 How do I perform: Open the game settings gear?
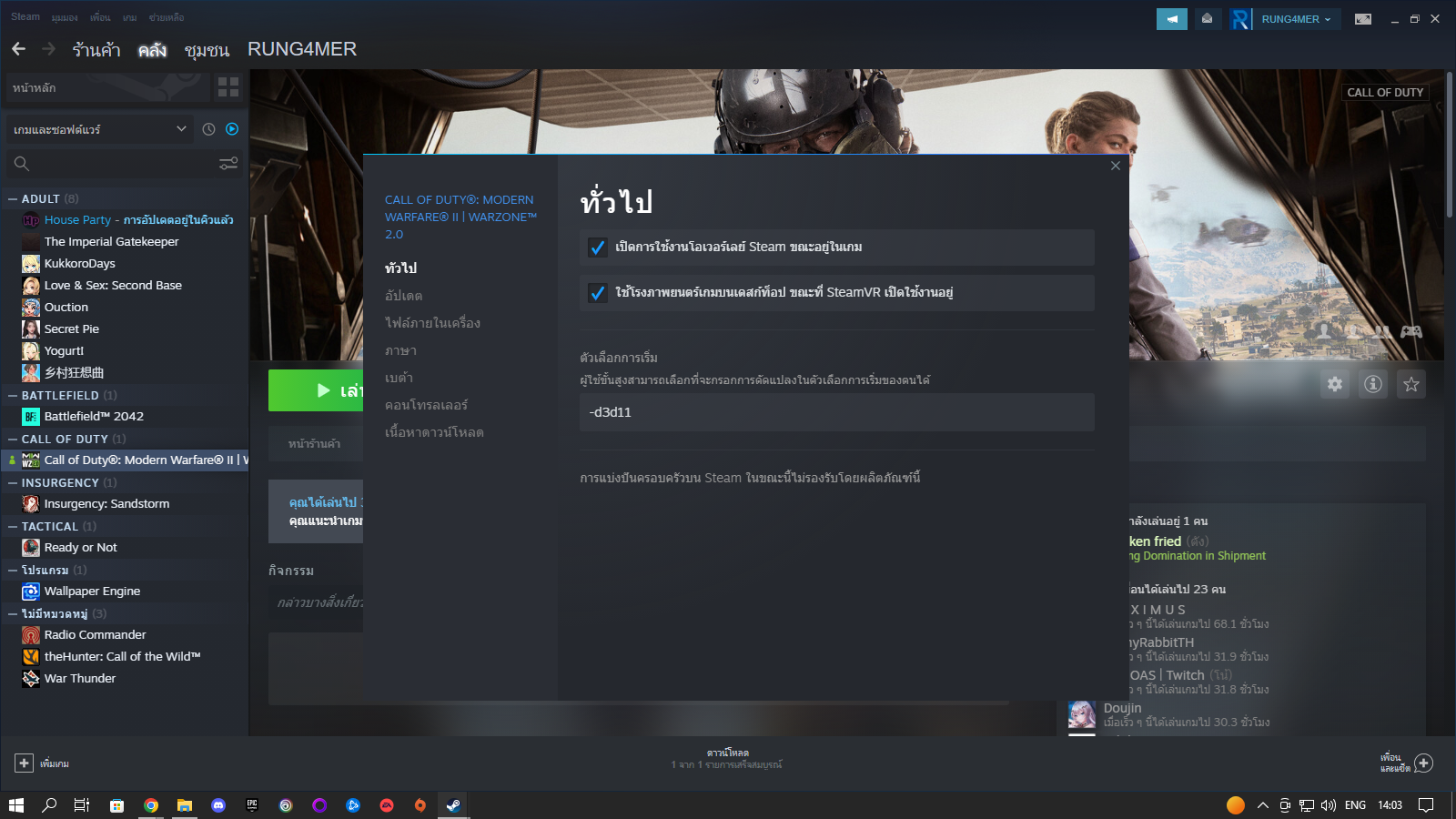pyautogui.click(x=1335, y=384)
